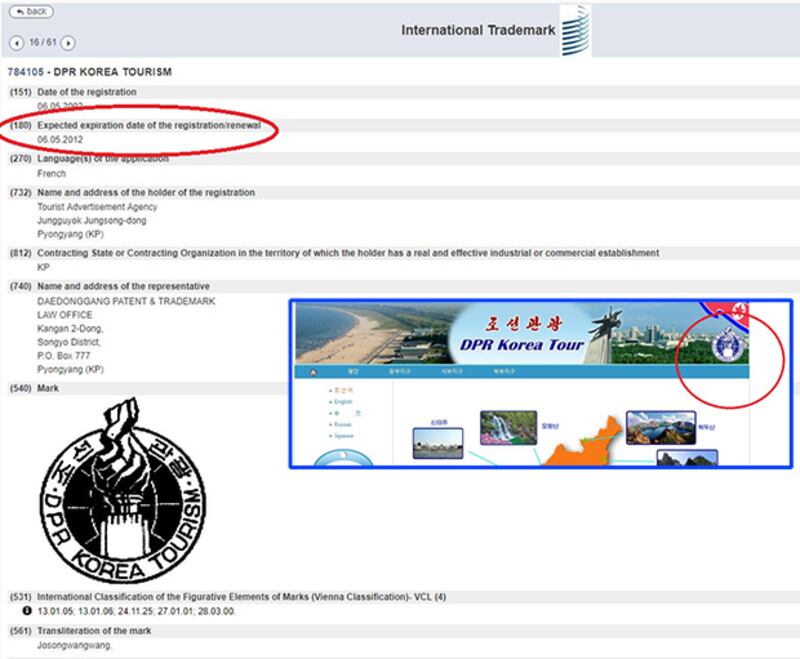
Task: Select the Kangan 2-Dong address line
Action: [70, 328]
